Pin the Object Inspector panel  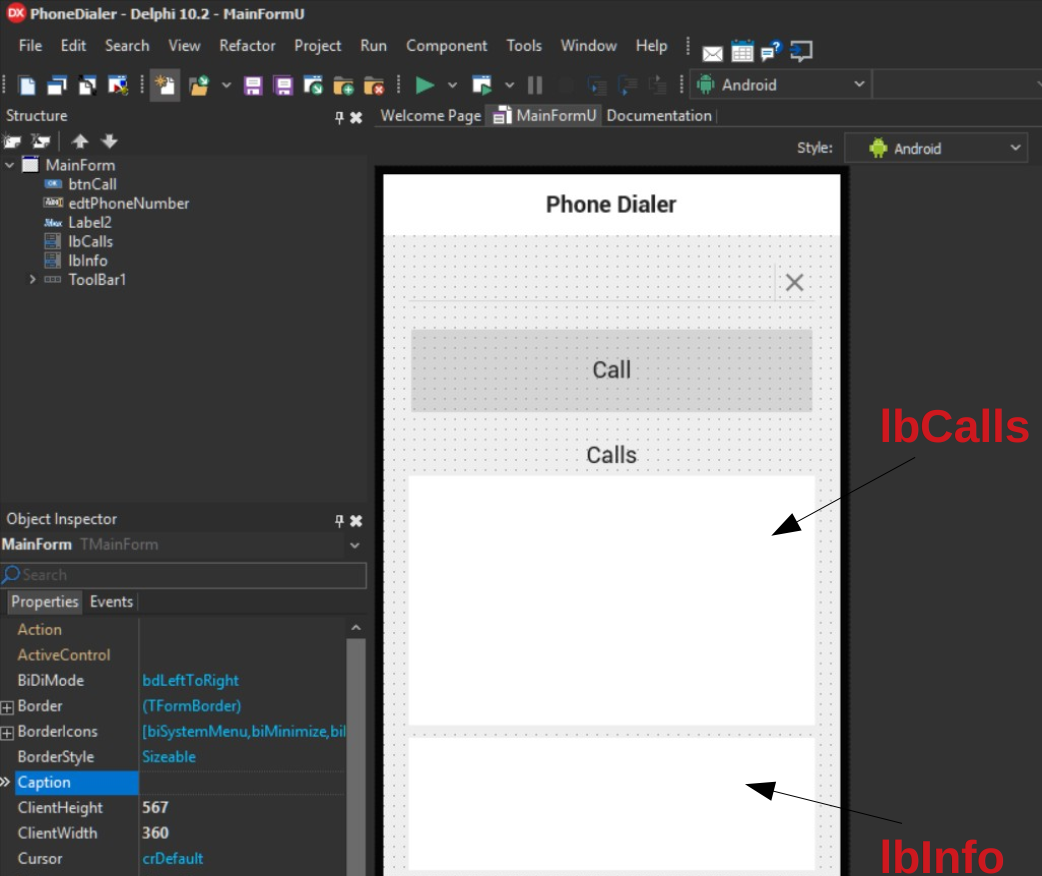340,520
